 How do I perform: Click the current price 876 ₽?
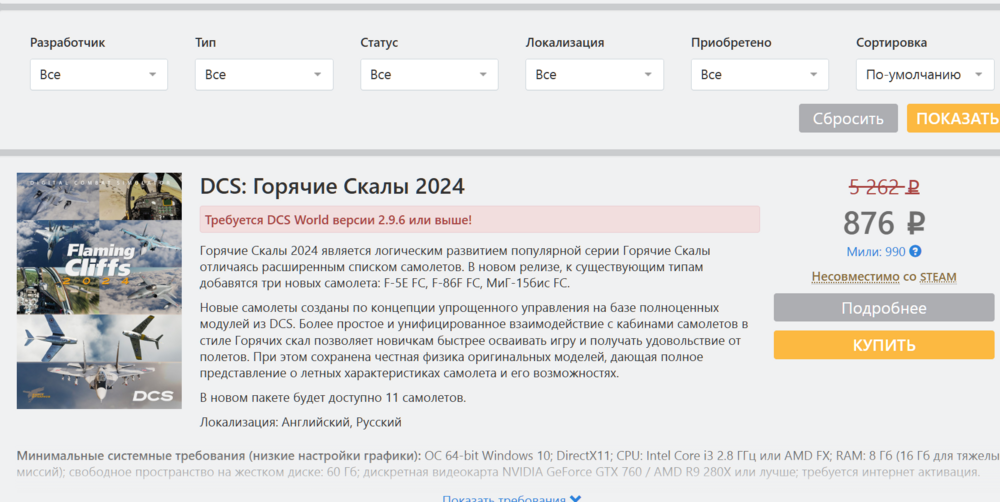click(x=884, y=223)
